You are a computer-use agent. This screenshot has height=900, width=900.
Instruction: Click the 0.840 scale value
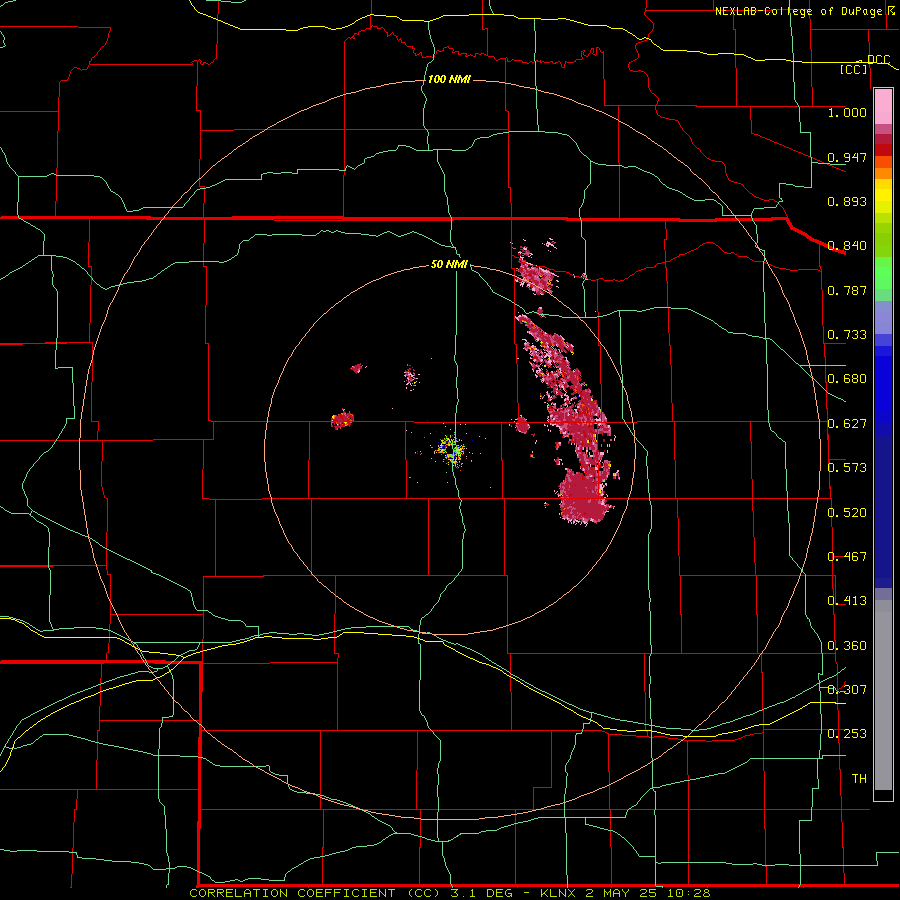[x=847, y=245]
